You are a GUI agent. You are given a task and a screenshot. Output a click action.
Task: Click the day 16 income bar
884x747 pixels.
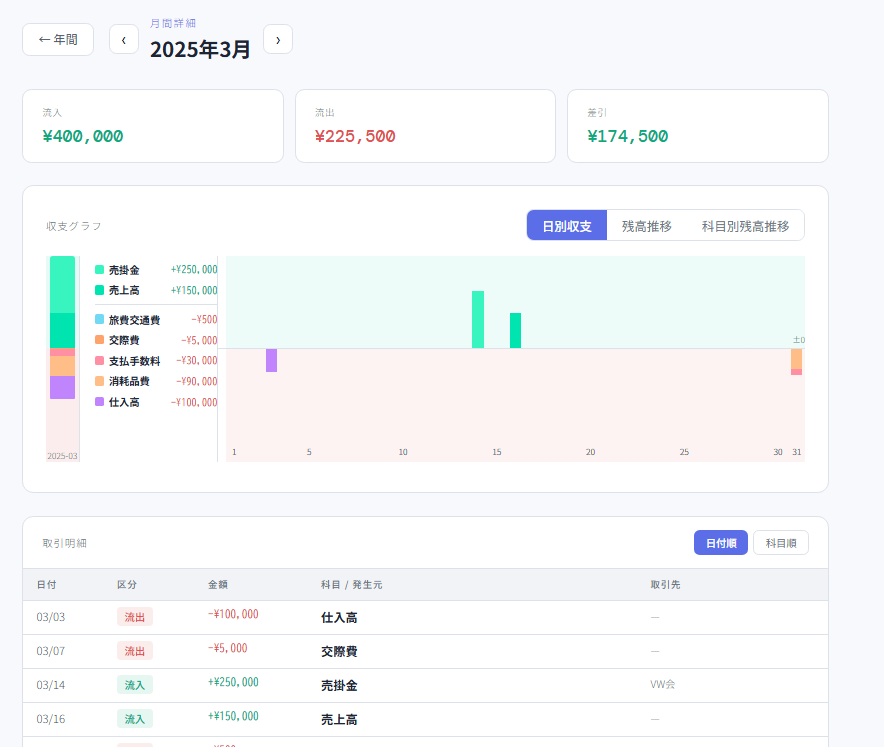[x=515, y=331]
